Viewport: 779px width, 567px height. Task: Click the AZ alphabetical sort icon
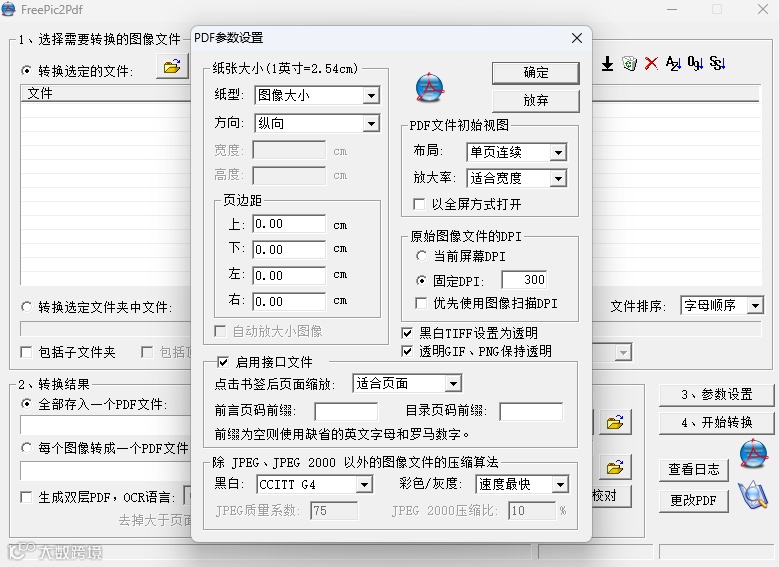[673, 64]
